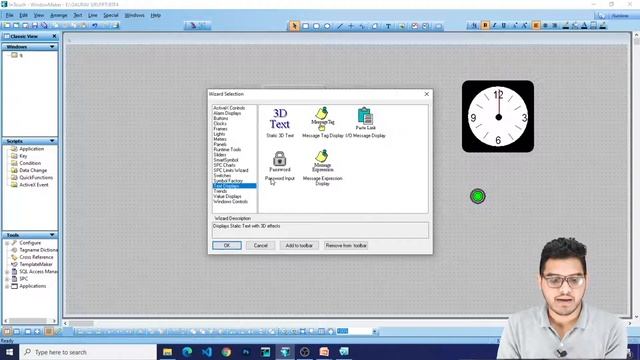Image resolution: width=640 pixels, height=360 pixels.
Task: Select ActiveX Controls in the wizard list
Action: point(229,108)
